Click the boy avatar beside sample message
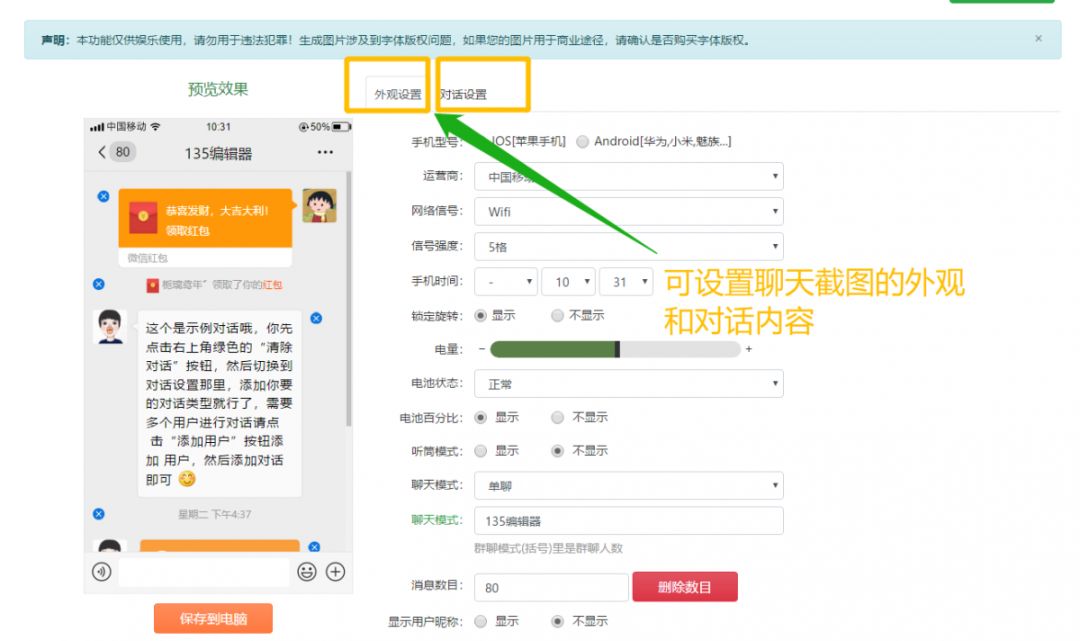 point(110,327)
